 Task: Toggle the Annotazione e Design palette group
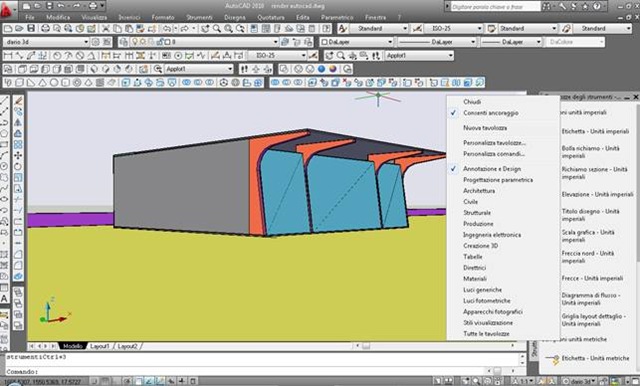(x=492, y=169)
